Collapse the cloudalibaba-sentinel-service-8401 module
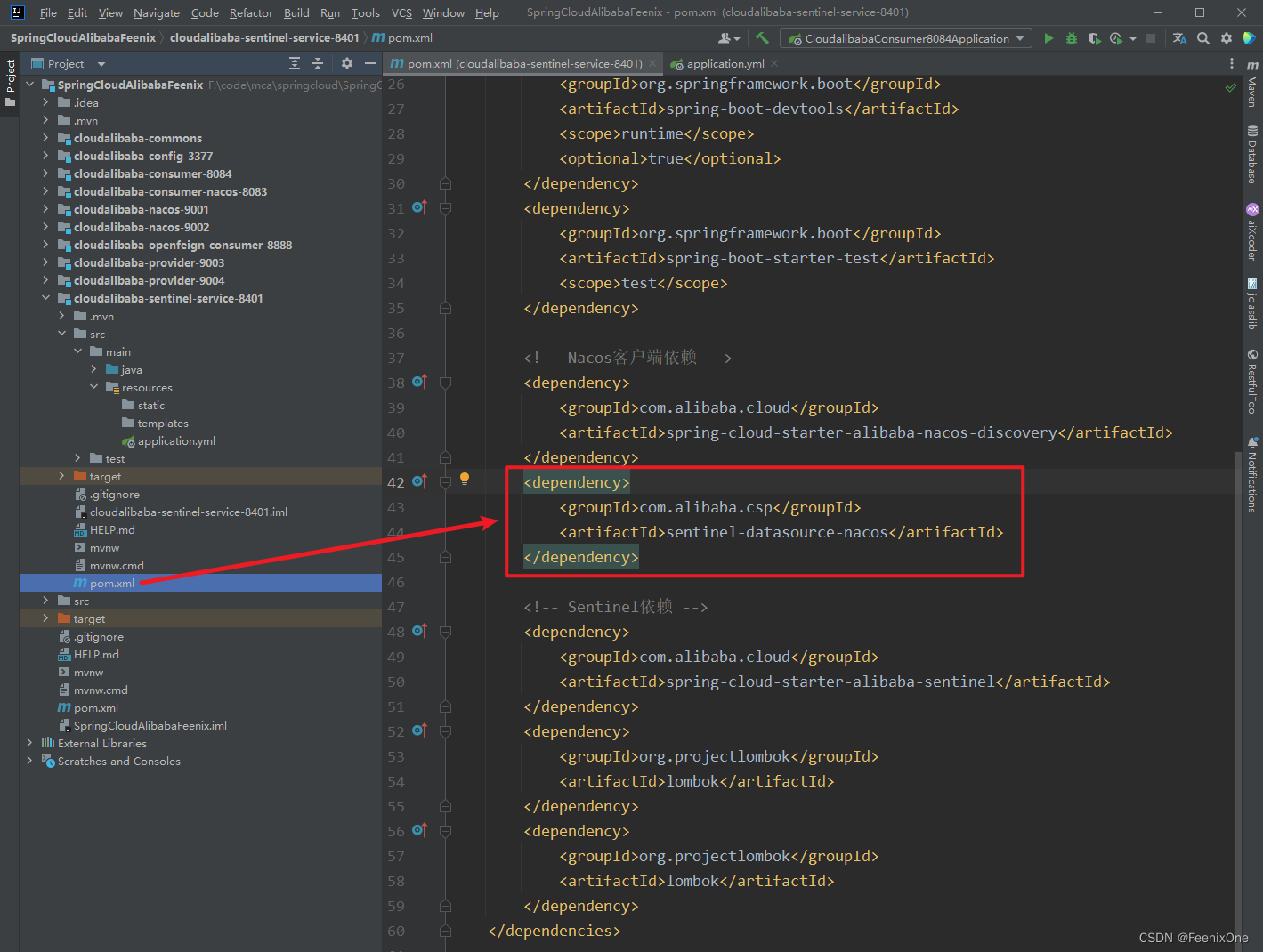The height and width of the screenshot is (952, 1263). (45, 298)
